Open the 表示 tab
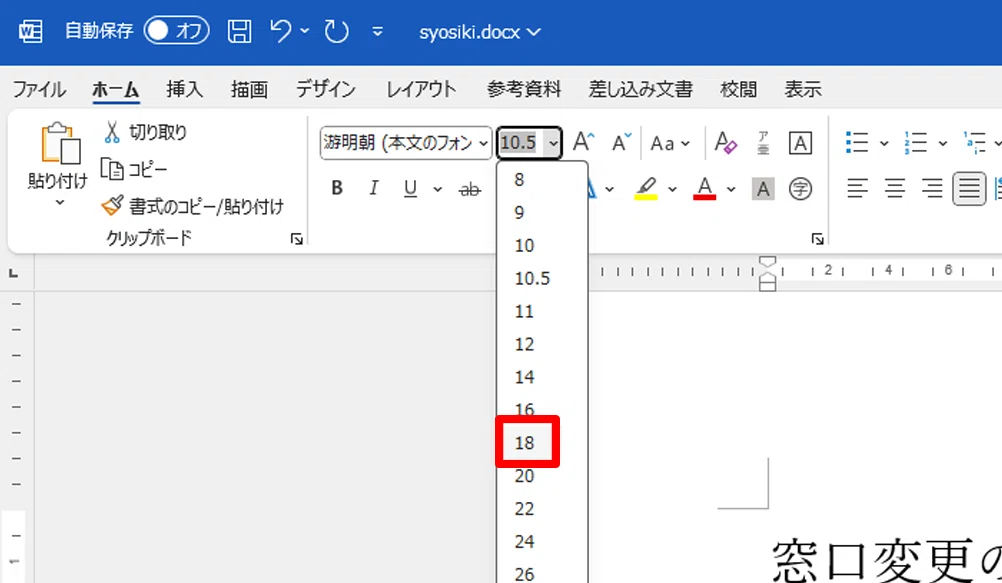This screenshot has width=1002, height=583. (803, 89)
